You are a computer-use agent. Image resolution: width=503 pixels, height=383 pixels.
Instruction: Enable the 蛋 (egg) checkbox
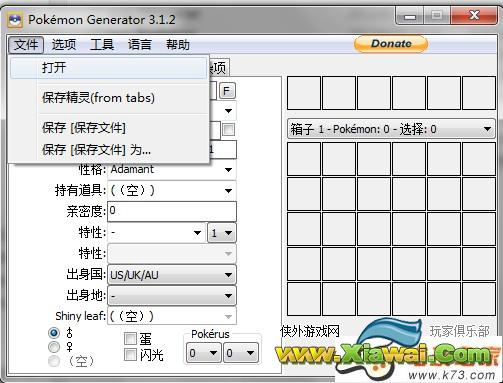pos(130,338)
